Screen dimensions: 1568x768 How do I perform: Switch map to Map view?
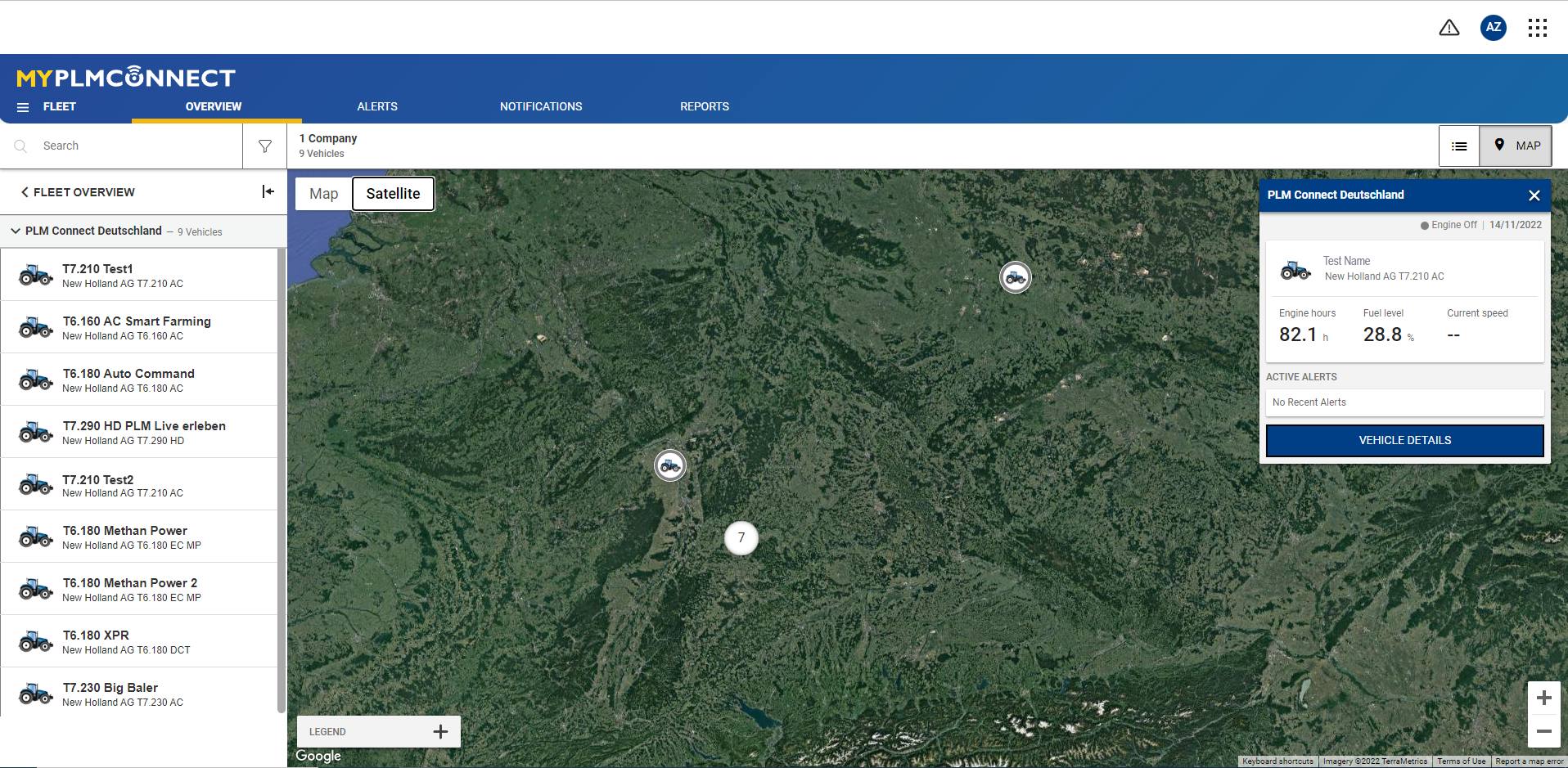[323, 194]
